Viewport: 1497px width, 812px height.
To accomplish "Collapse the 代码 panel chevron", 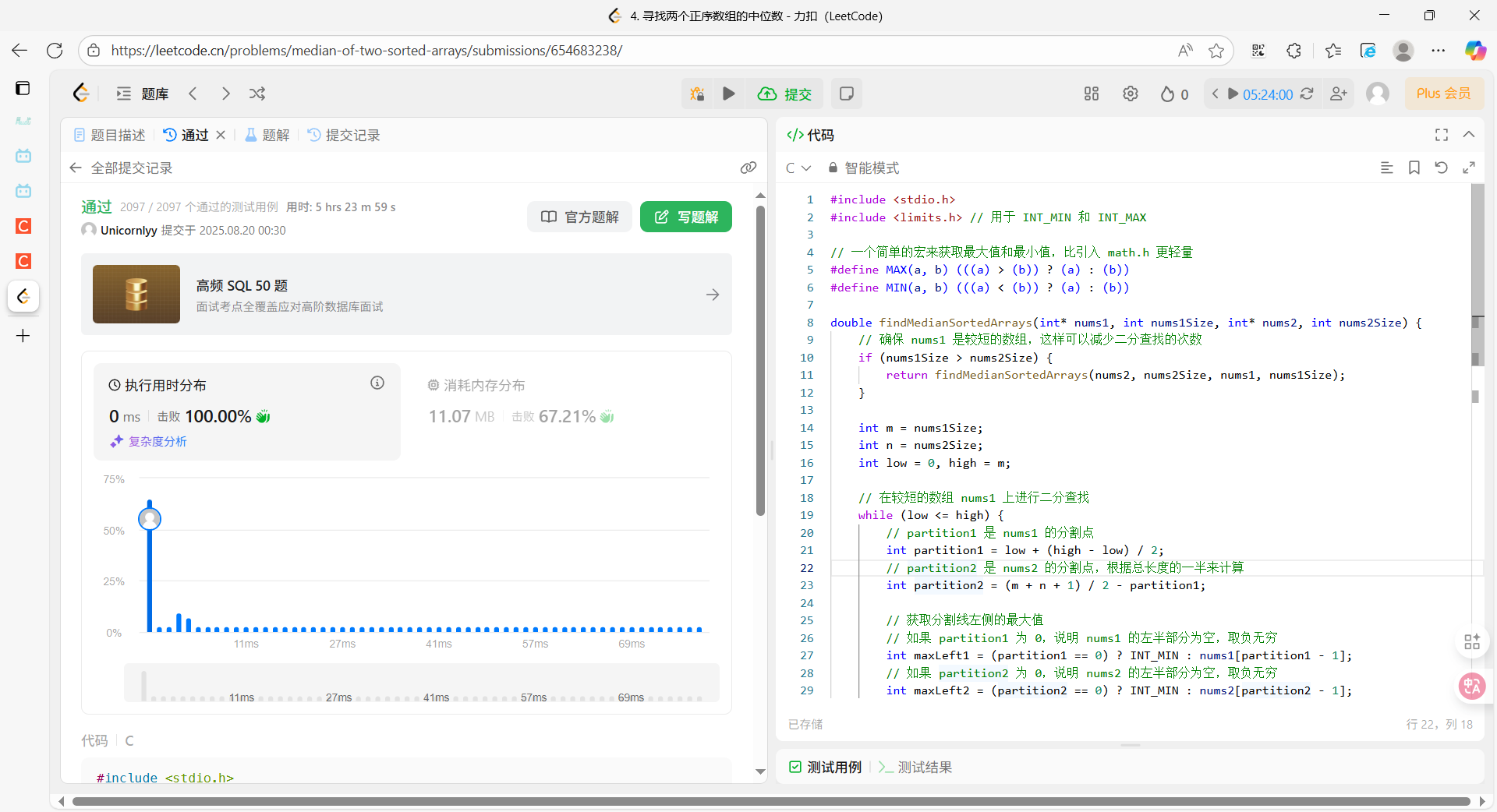I will point(1469,135).
